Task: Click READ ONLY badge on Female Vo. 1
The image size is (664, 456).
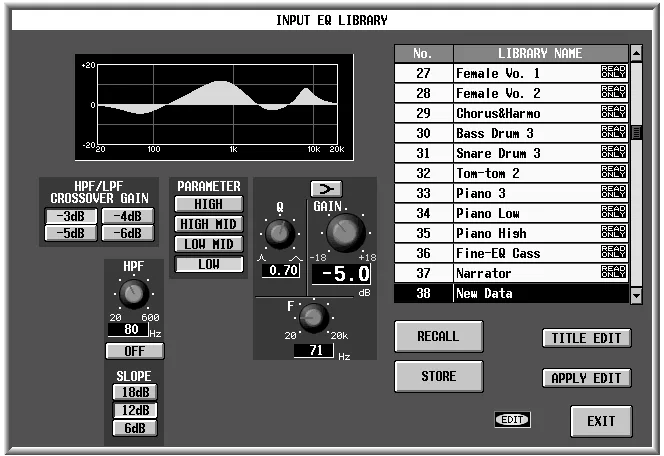Action: pos(613,72)
